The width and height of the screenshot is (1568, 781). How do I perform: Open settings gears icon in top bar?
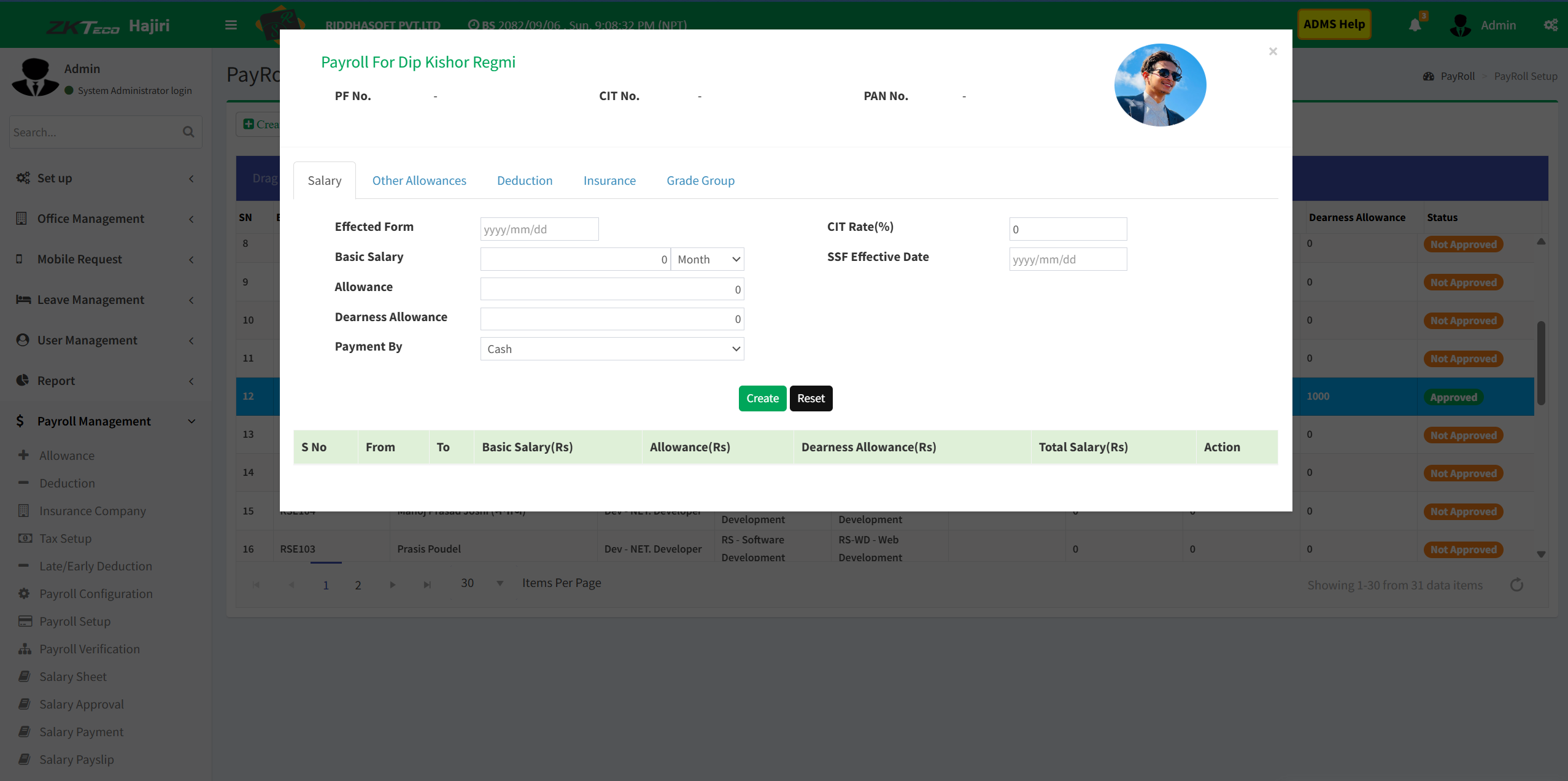(x=1550, y=25)
